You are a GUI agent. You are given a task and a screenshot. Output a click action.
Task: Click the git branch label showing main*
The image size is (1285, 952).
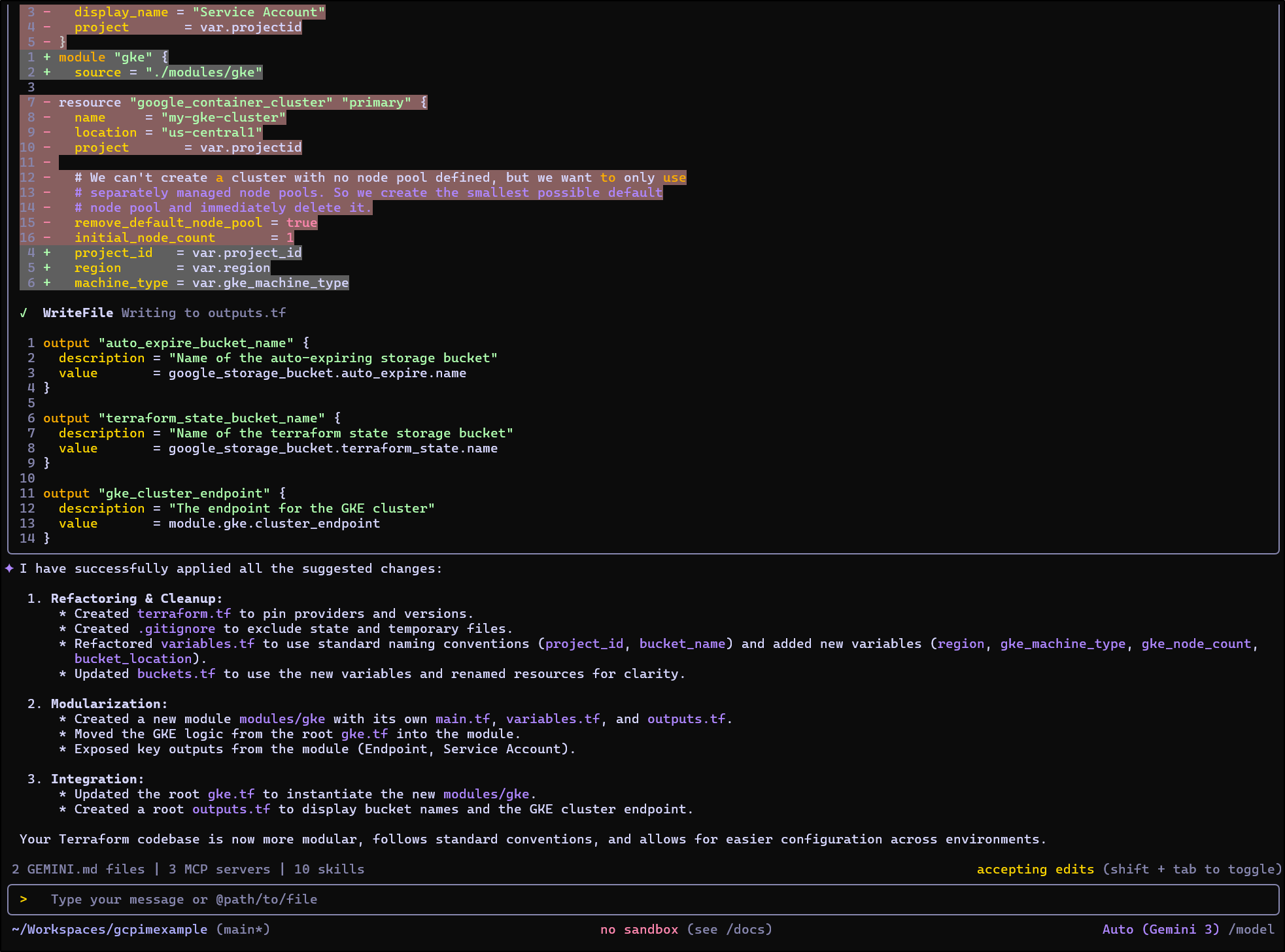242,929
